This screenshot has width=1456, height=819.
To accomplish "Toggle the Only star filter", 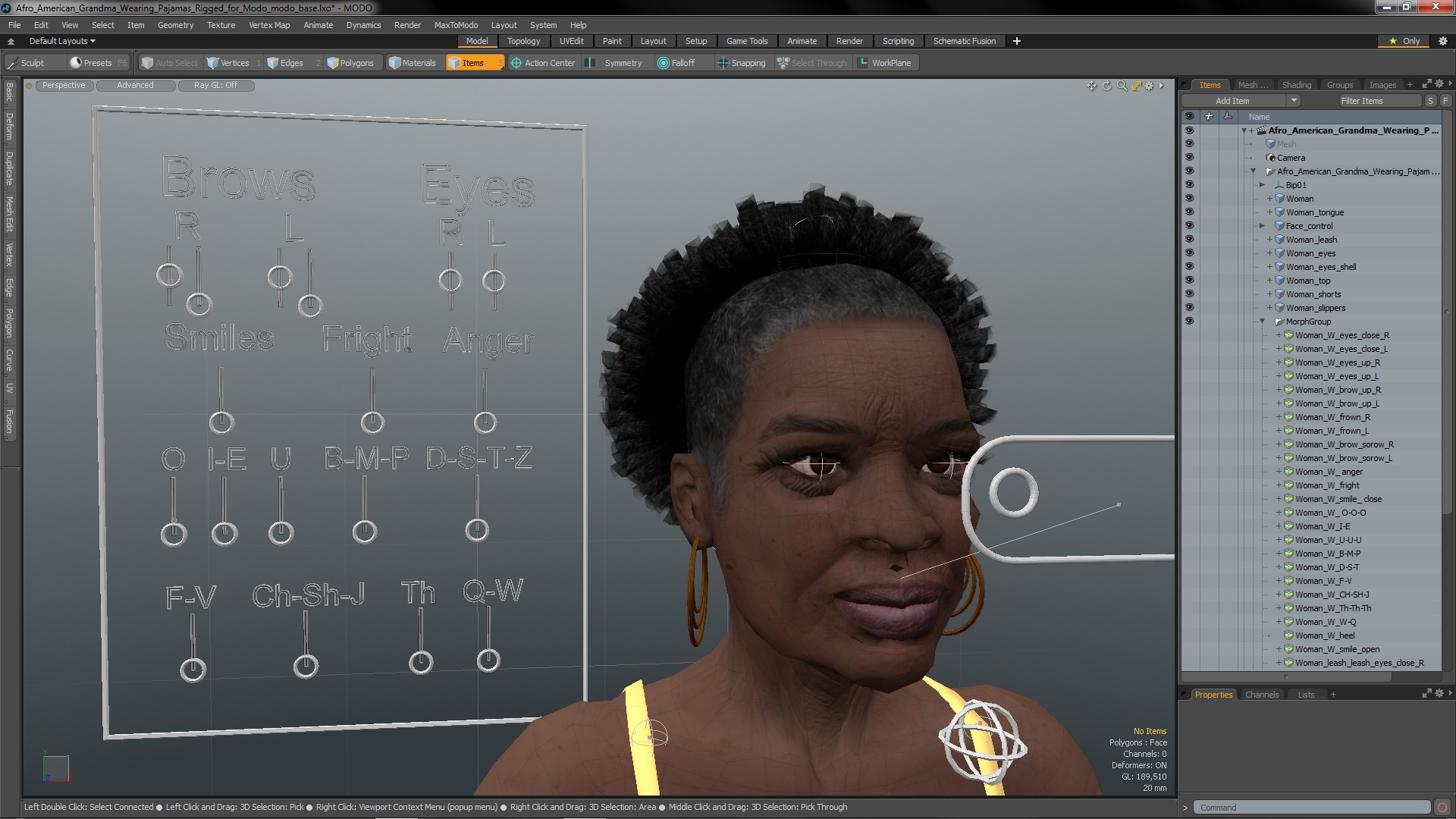I will pos(1404,41).
